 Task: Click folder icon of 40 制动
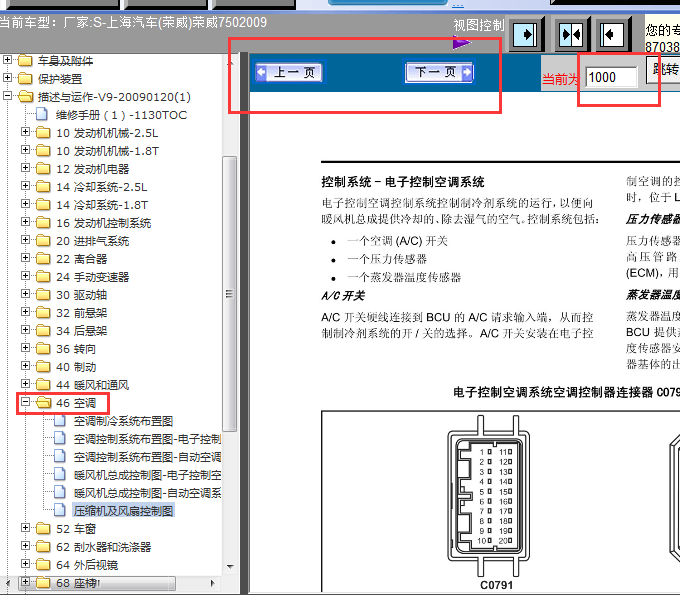(x=43, y=366)
